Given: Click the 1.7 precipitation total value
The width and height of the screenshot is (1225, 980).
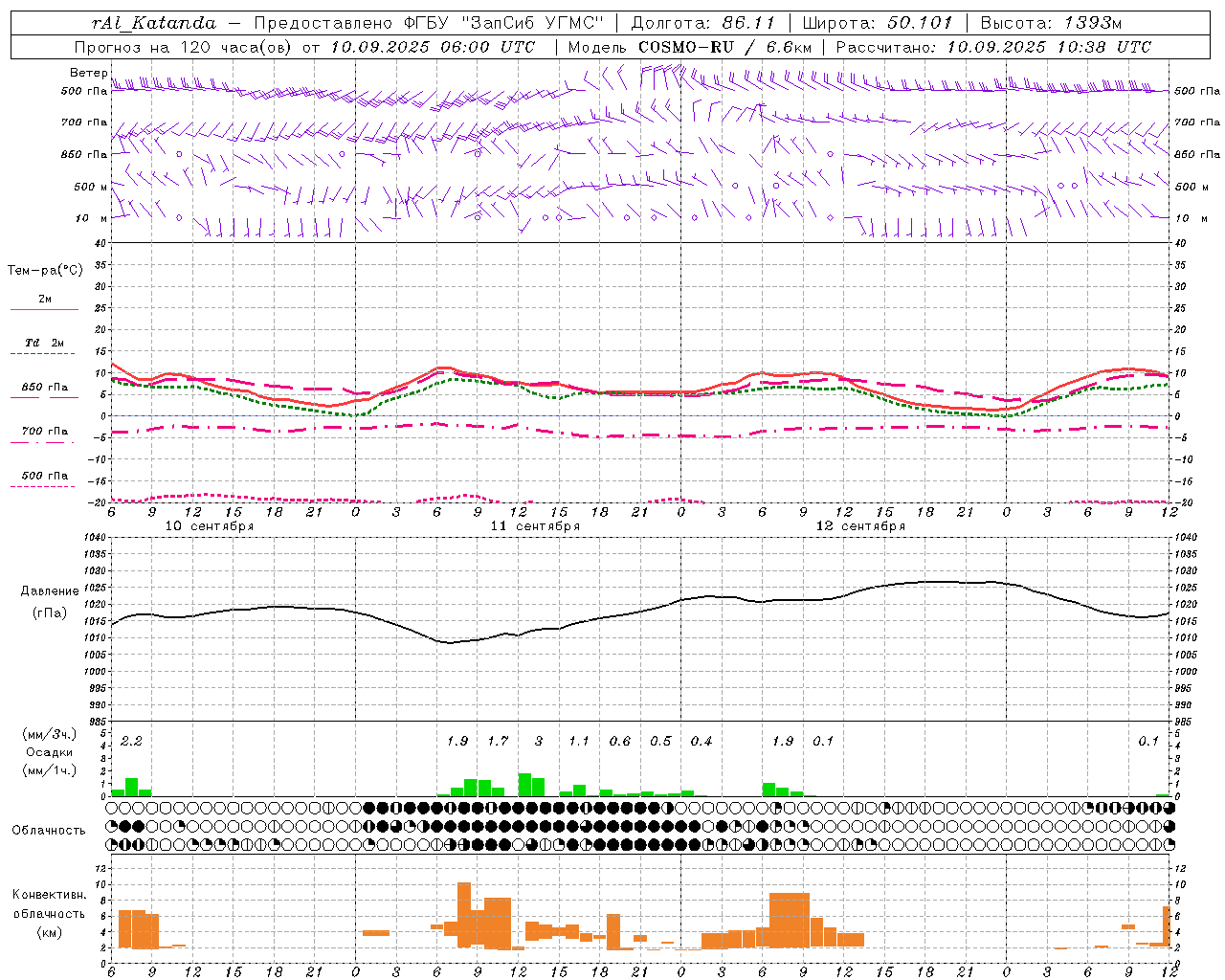Looking at the screenshot, I should pyautogui.click(x=498, y=741).
